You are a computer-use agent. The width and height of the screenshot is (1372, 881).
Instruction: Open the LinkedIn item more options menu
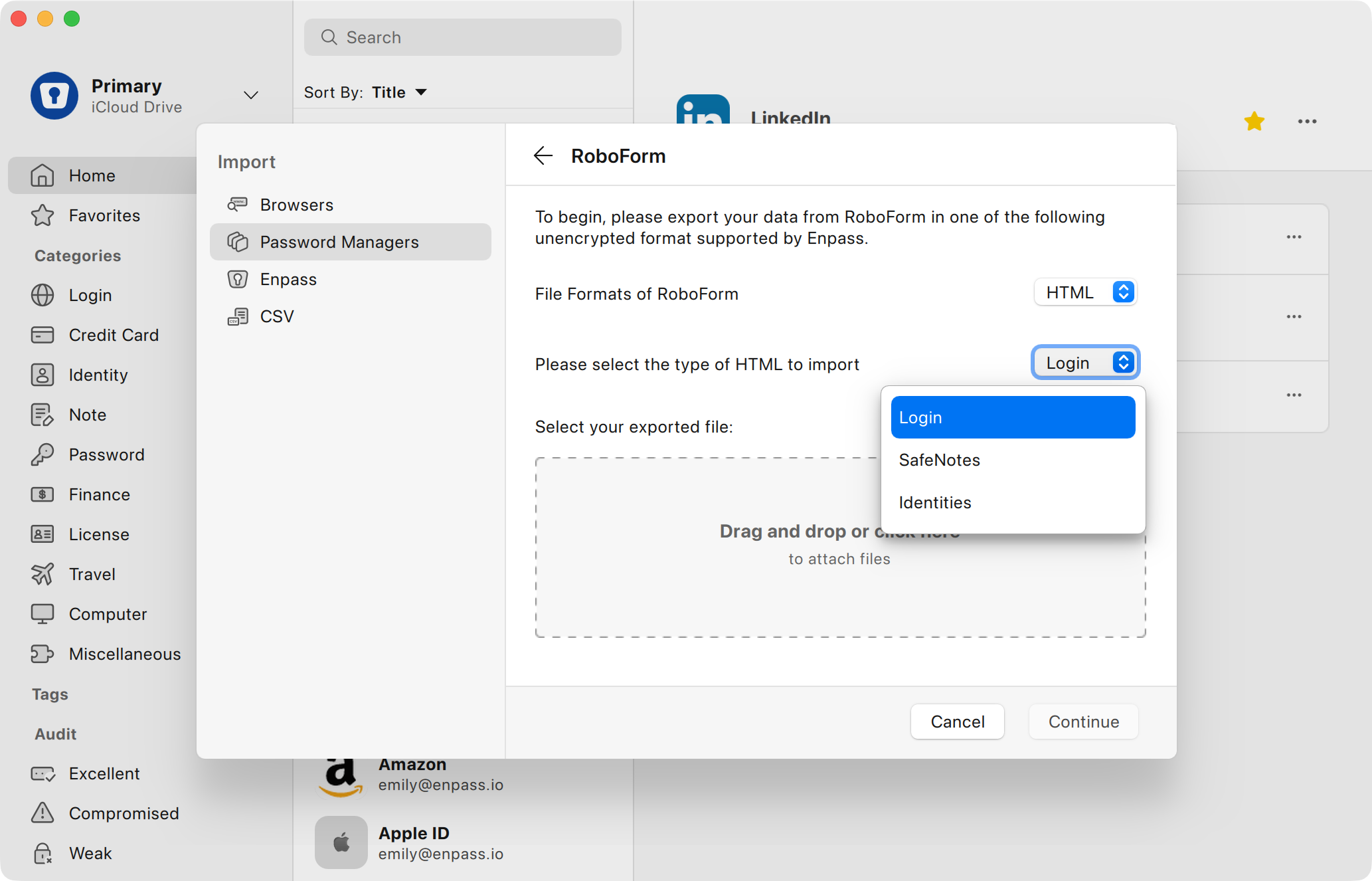coord(1308,122)
